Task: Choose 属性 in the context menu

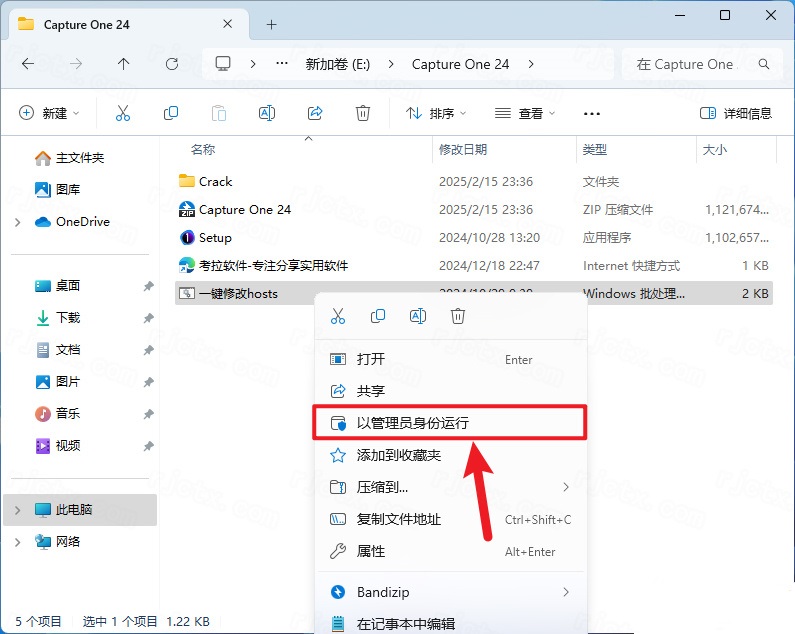Action: click(x=371, y=551)
